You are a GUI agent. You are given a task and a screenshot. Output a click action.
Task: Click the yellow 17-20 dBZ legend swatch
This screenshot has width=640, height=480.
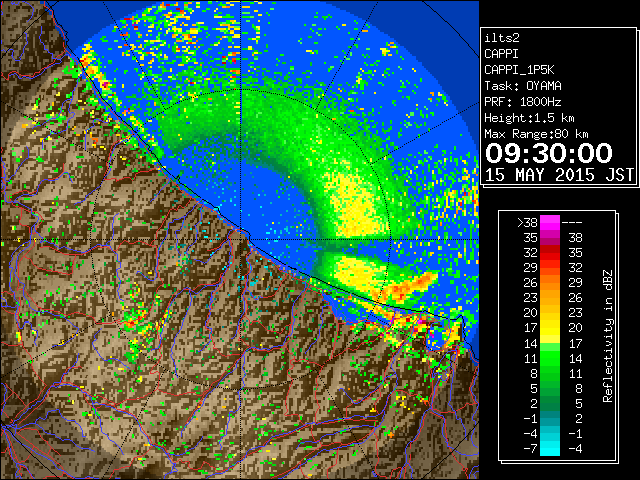click(550, 328)
